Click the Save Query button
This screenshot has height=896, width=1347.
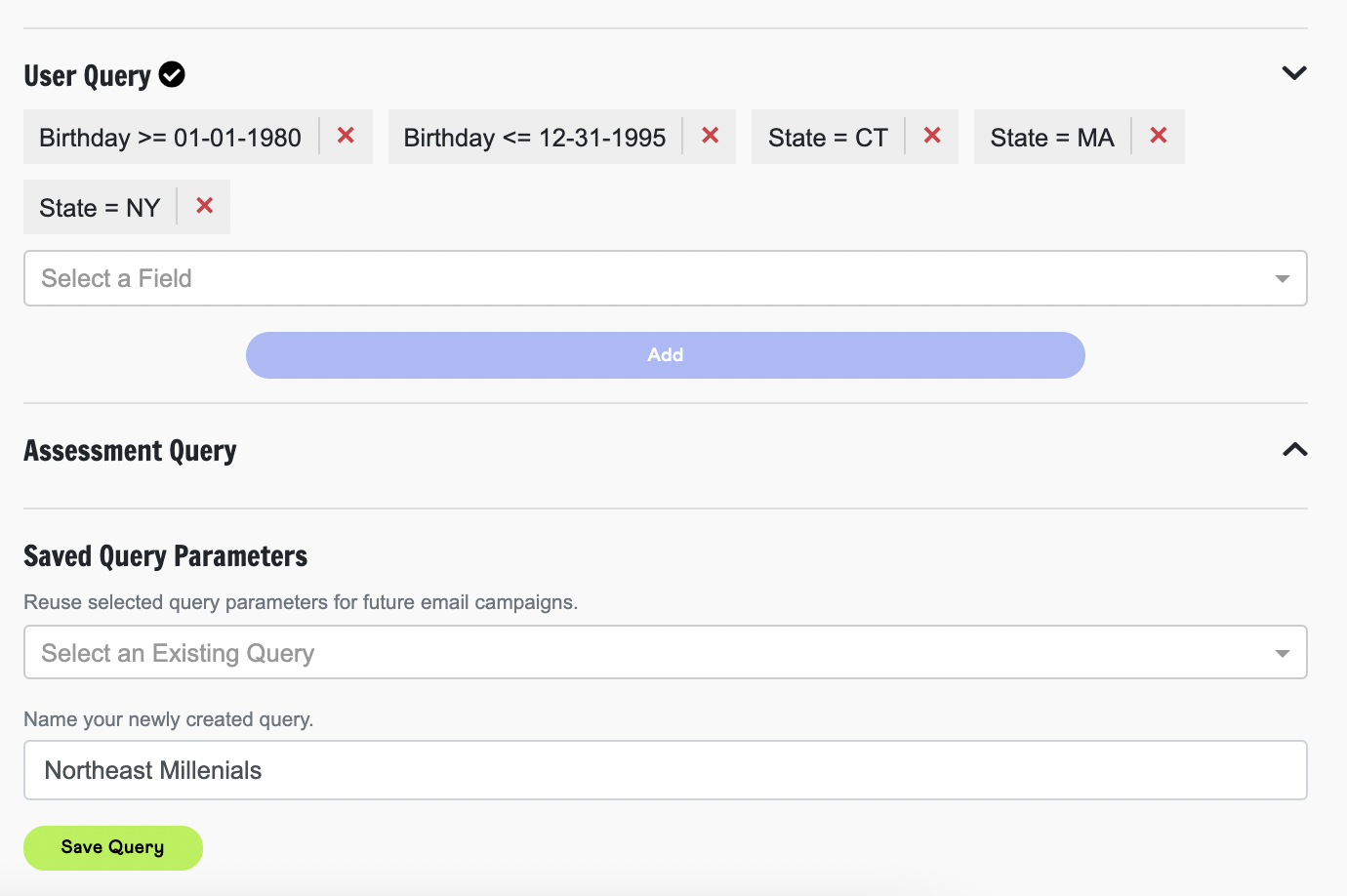pos(112,847)
